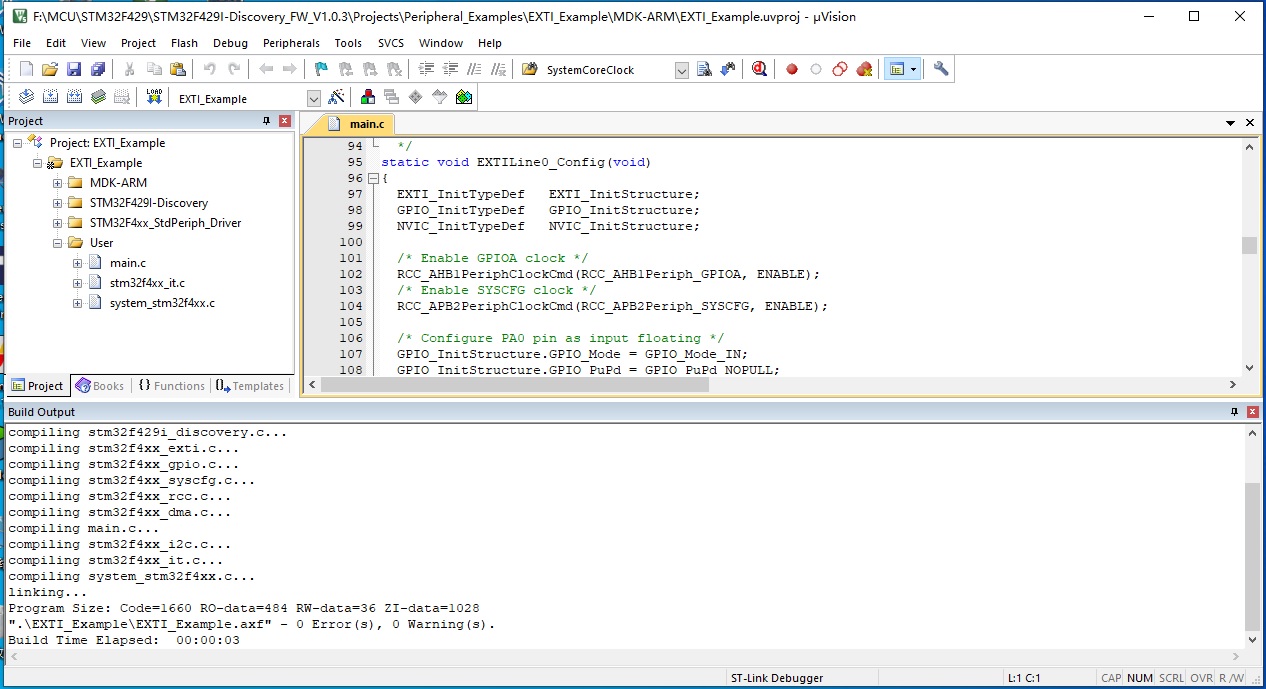Paste from clipboard using the Paste icon
The height and width of the screenshot is (689, 1266).
coord(178,69)
